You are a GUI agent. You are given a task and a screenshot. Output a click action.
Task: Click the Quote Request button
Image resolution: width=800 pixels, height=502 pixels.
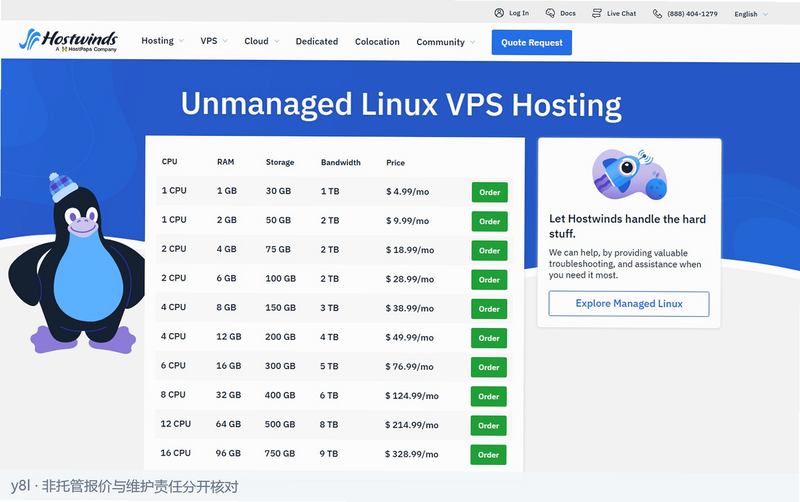532,42
